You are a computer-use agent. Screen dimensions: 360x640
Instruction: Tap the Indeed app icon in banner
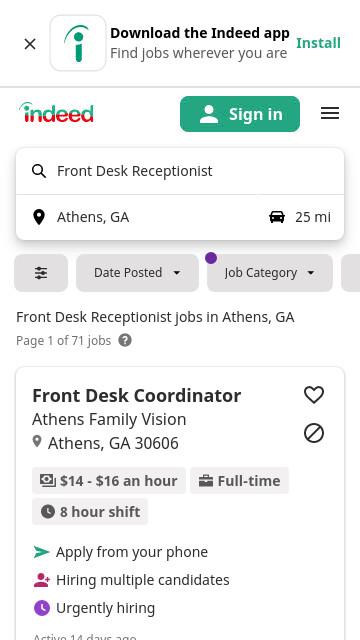point(78,43)
